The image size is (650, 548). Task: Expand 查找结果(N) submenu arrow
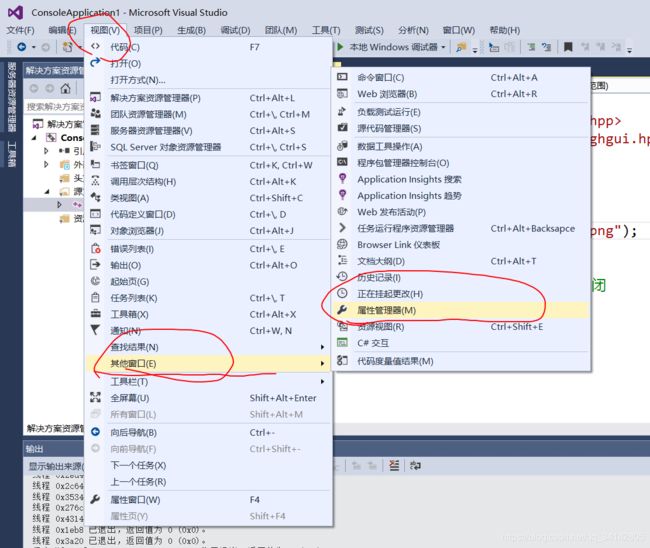pos(322,347)
